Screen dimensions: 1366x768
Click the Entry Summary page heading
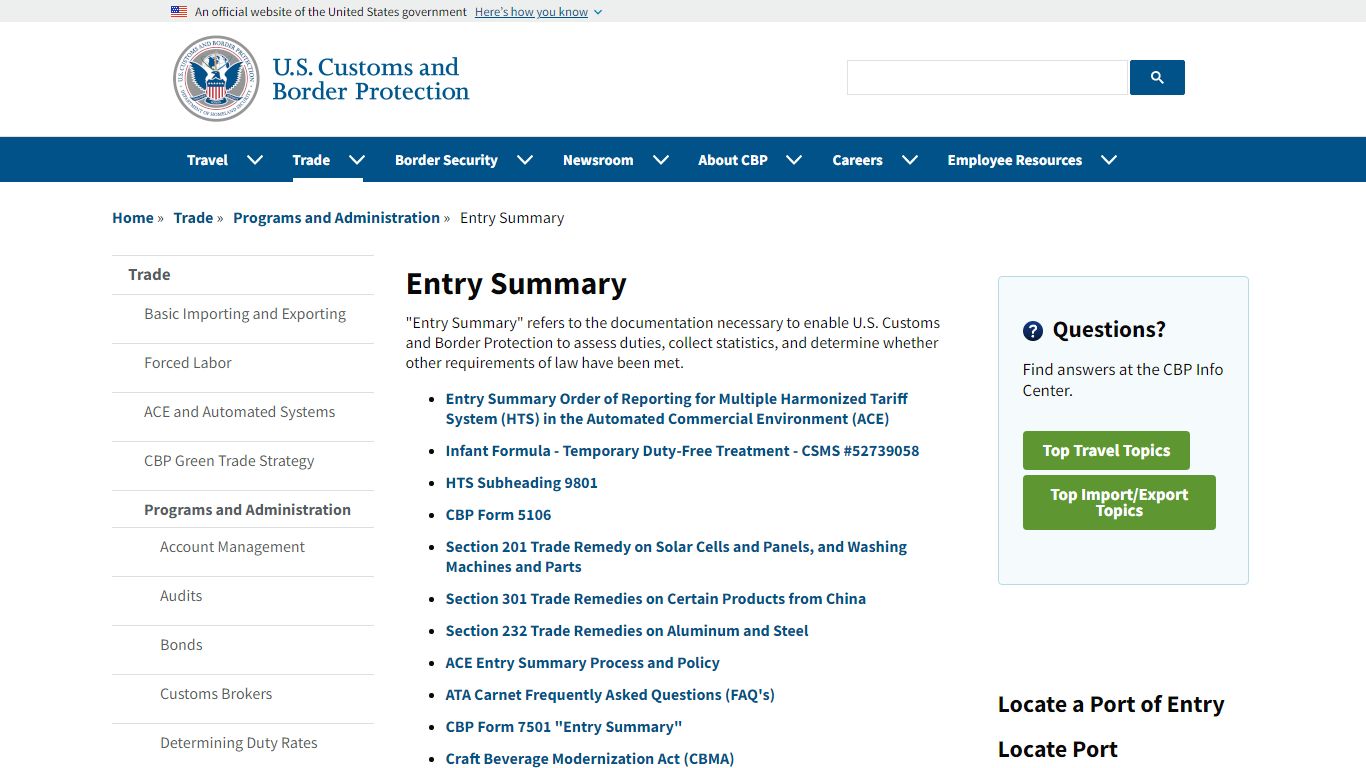click(516, 284)
